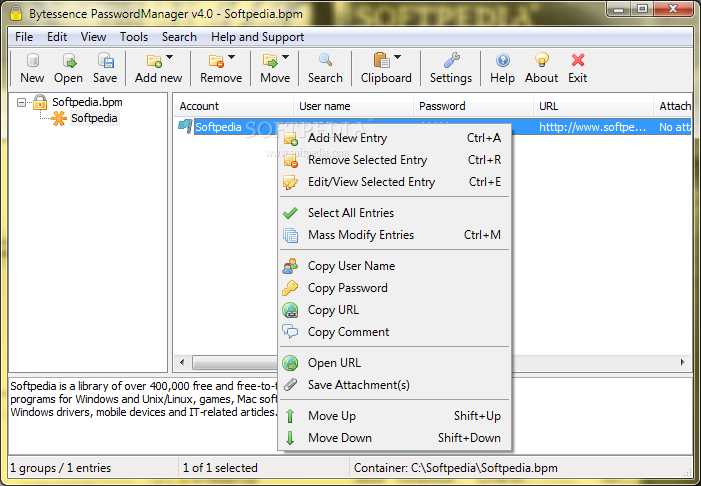Click the Remove toolbar icon

click(216, 61)
